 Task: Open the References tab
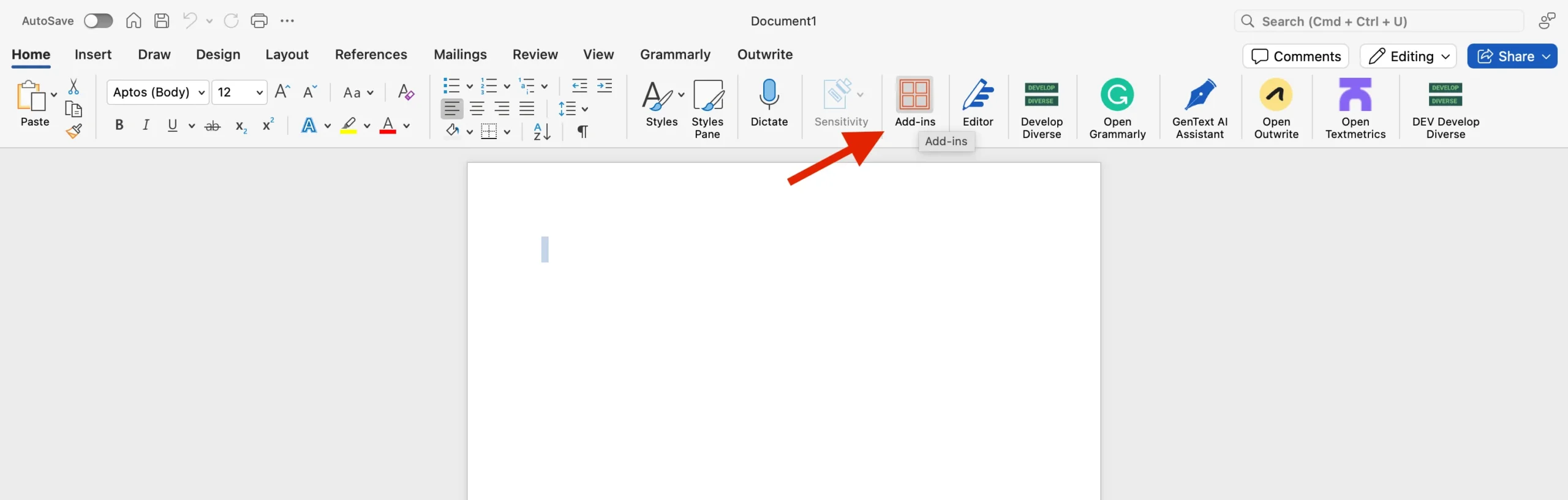(371, 55)
